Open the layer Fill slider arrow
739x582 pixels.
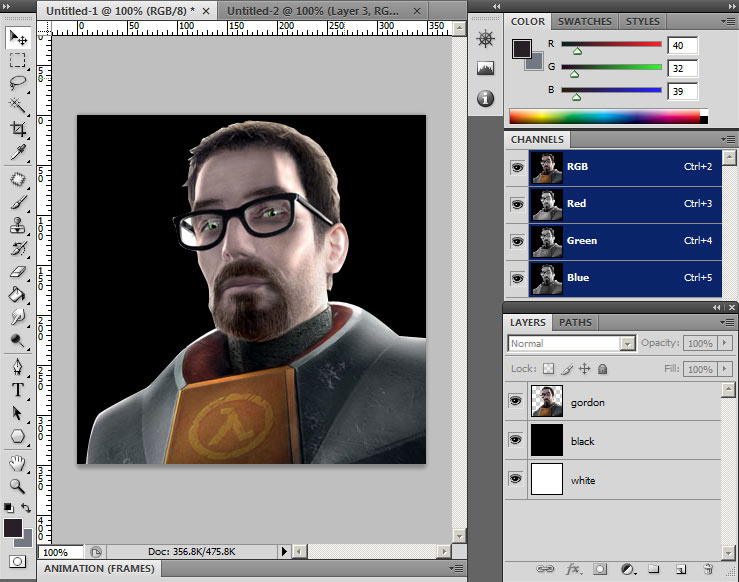coord(724,369)
